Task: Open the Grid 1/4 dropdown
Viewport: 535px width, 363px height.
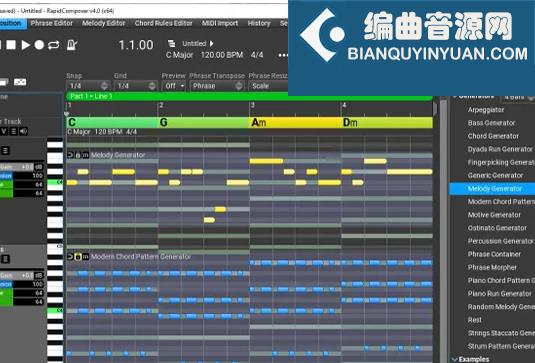Action: 135,86
